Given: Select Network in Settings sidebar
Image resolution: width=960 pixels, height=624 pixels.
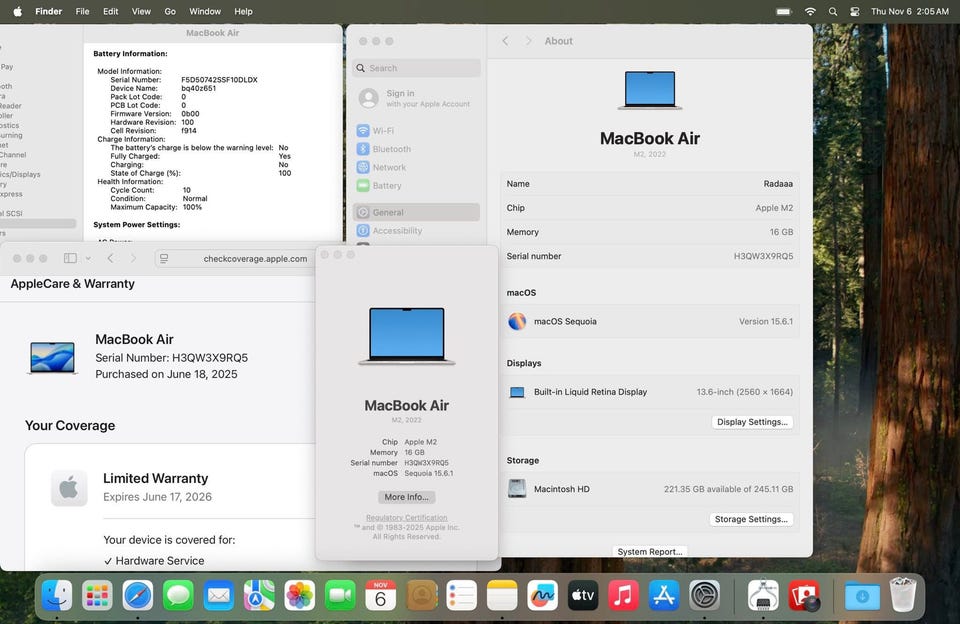Looking at the screenshot, I should coord(389,167).
